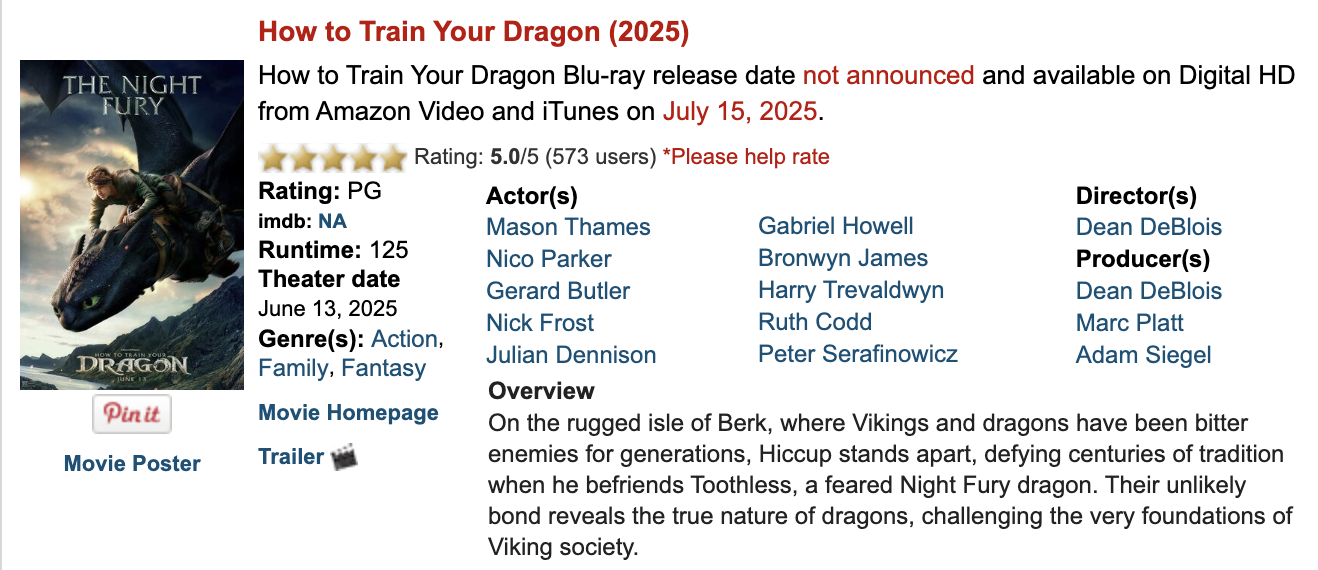
Task: Select producer Adam Siegel
Action: [x=1143, y=355]
